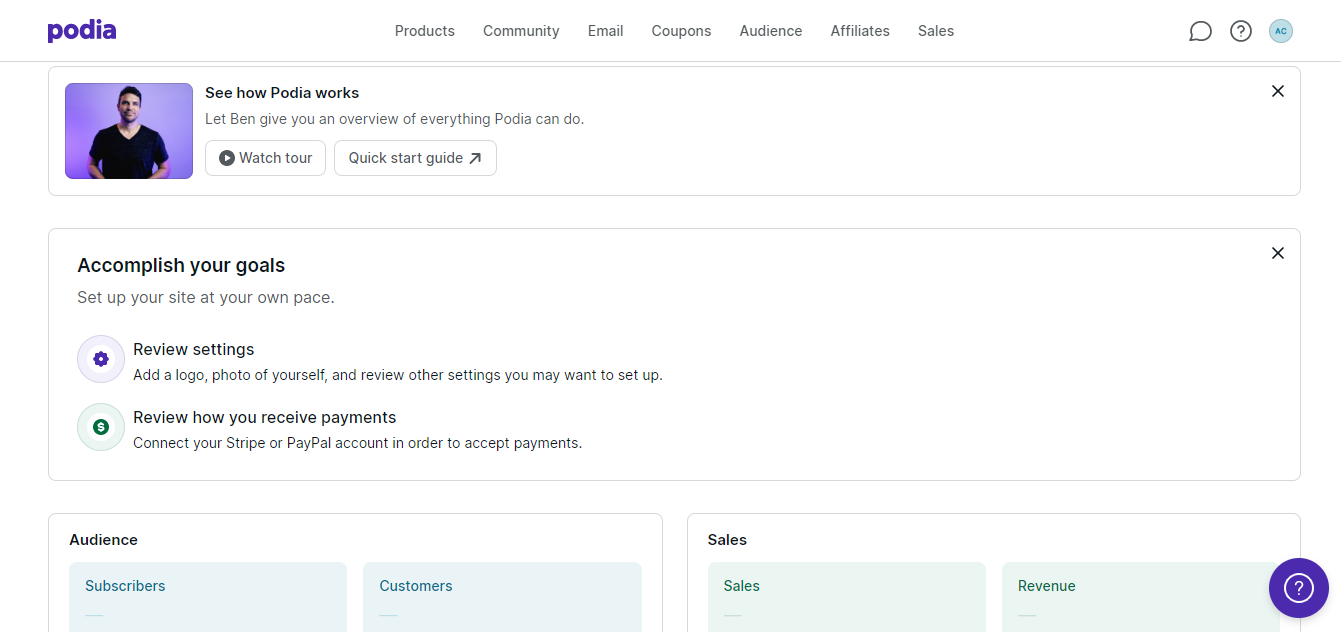
Task: Open the purple floating help button
Action: (x=1298, y=588)
